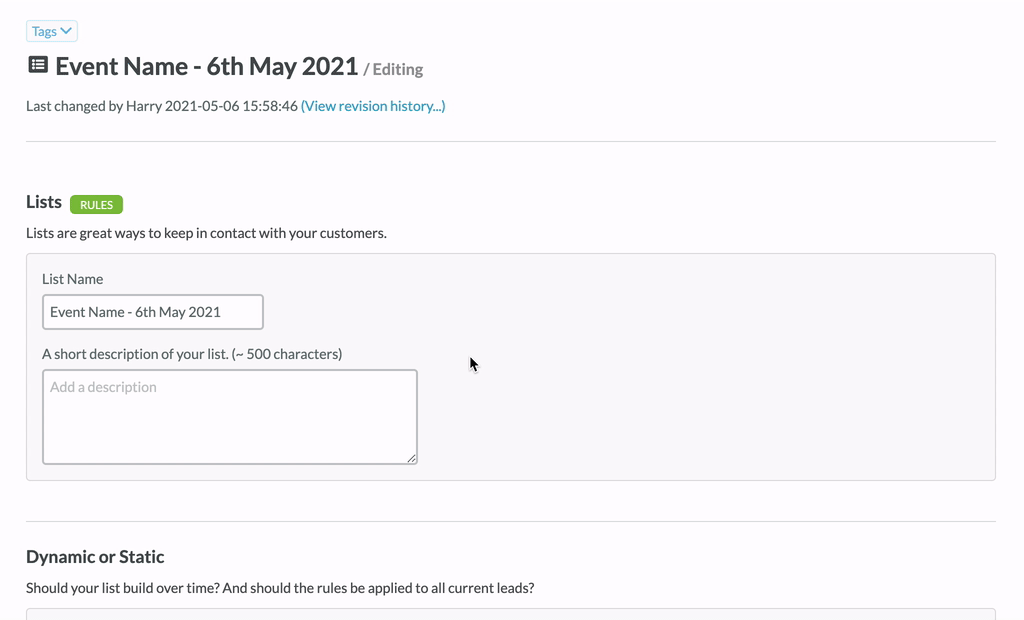Click the Last changed by Harry text
This screenshot has width=1024, height=620.
pyautogui.click(x=94, y=106)
